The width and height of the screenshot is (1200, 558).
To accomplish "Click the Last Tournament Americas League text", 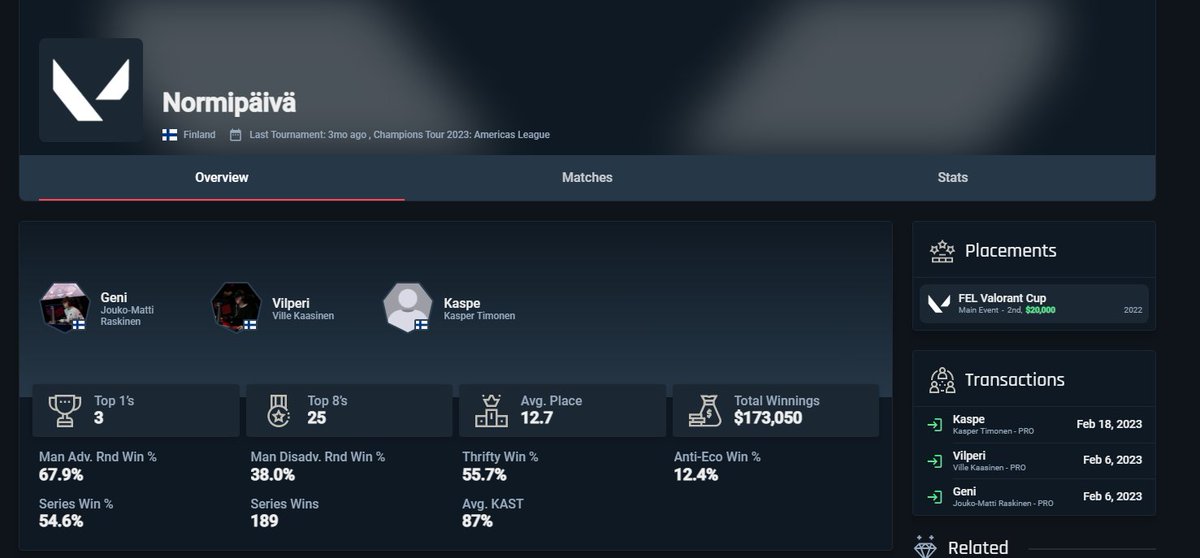I will [399, 135].
